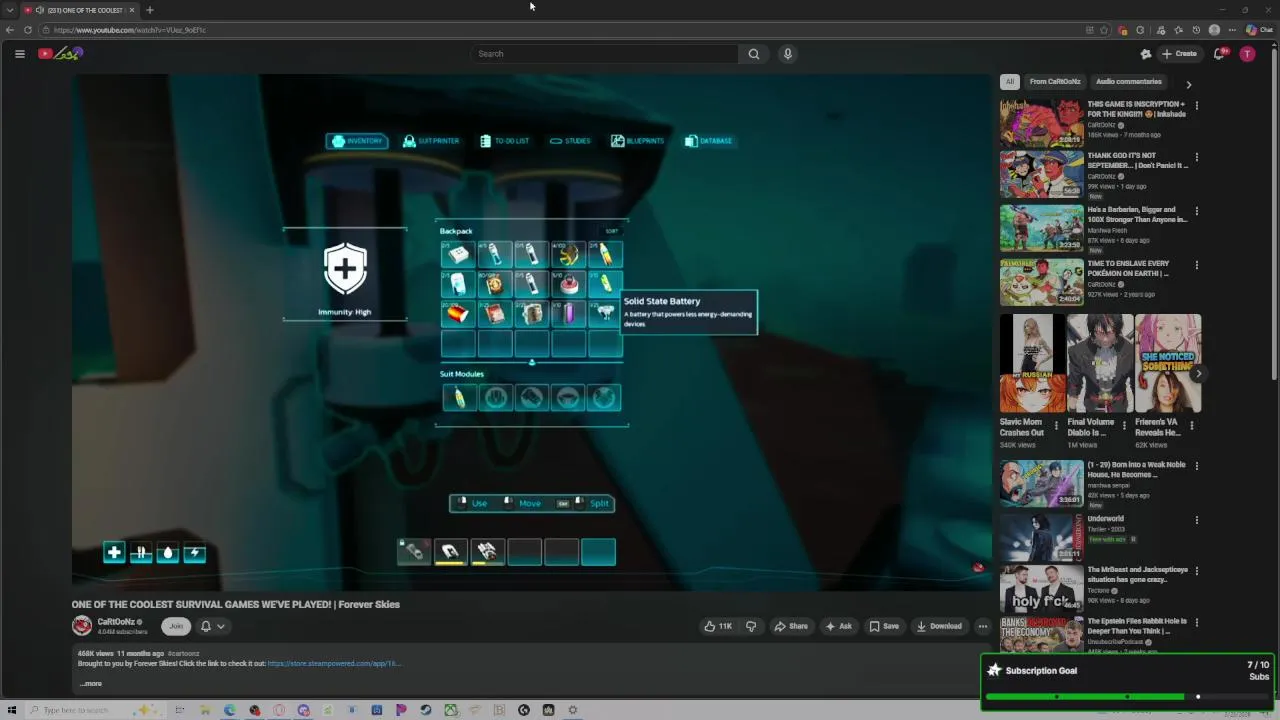Open YouTube notifications bell

[x=1219, y=54]
